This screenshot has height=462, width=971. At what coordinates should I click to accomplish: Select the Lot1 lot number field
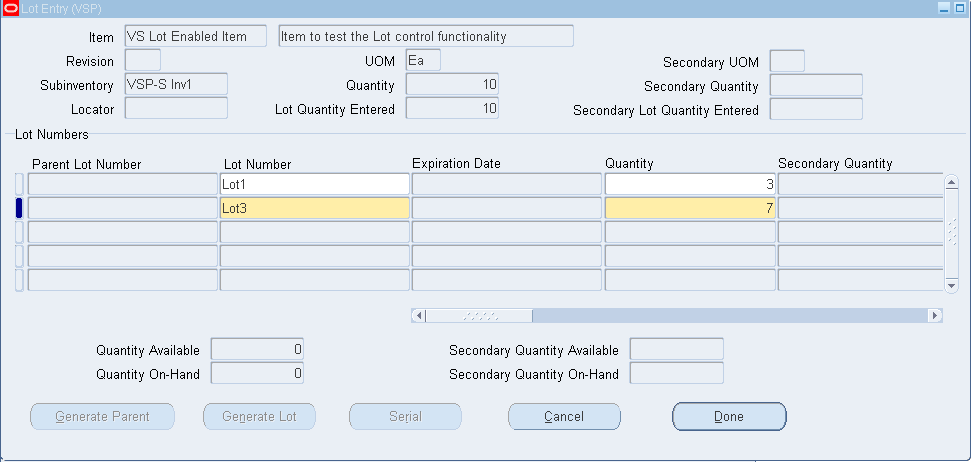click(x=315, y=184)
